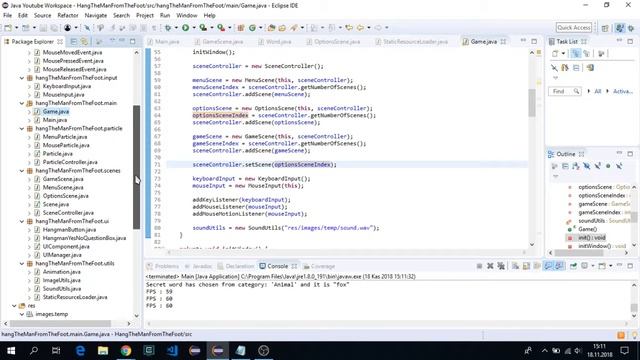Click Quick Access box
Screen dimensions: 640x360
pos(573,28)
